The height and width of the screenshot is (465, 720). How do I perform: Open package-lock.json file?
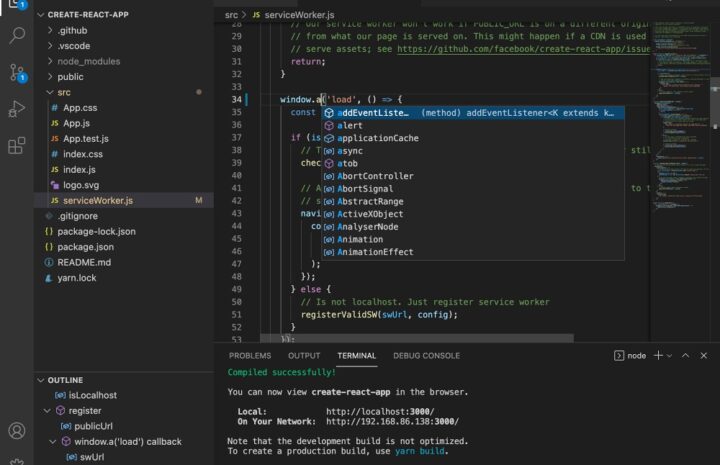pyautogui.click(x=124, y=231)
